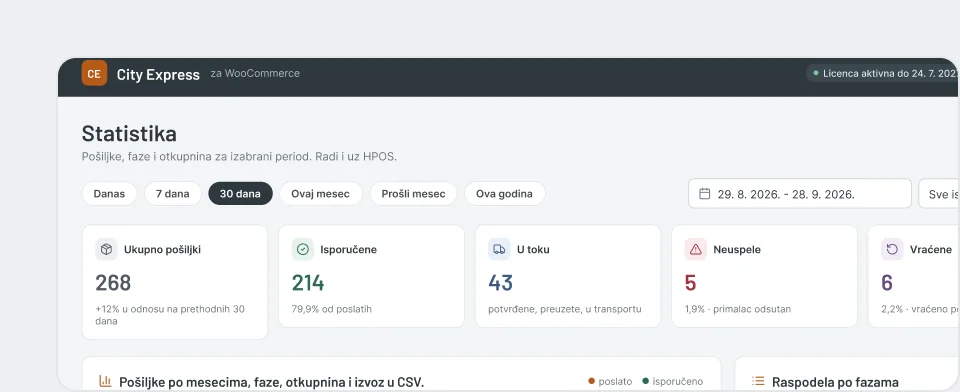Click the U toku card label

[x=533, y=249]
